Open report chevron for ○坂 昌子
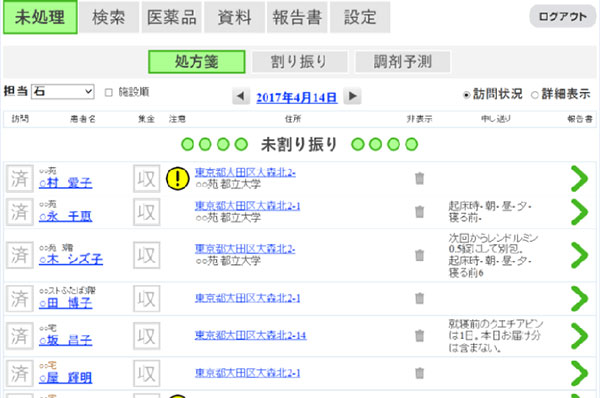This screenshot has height=398, width=600. coord(579,336)
